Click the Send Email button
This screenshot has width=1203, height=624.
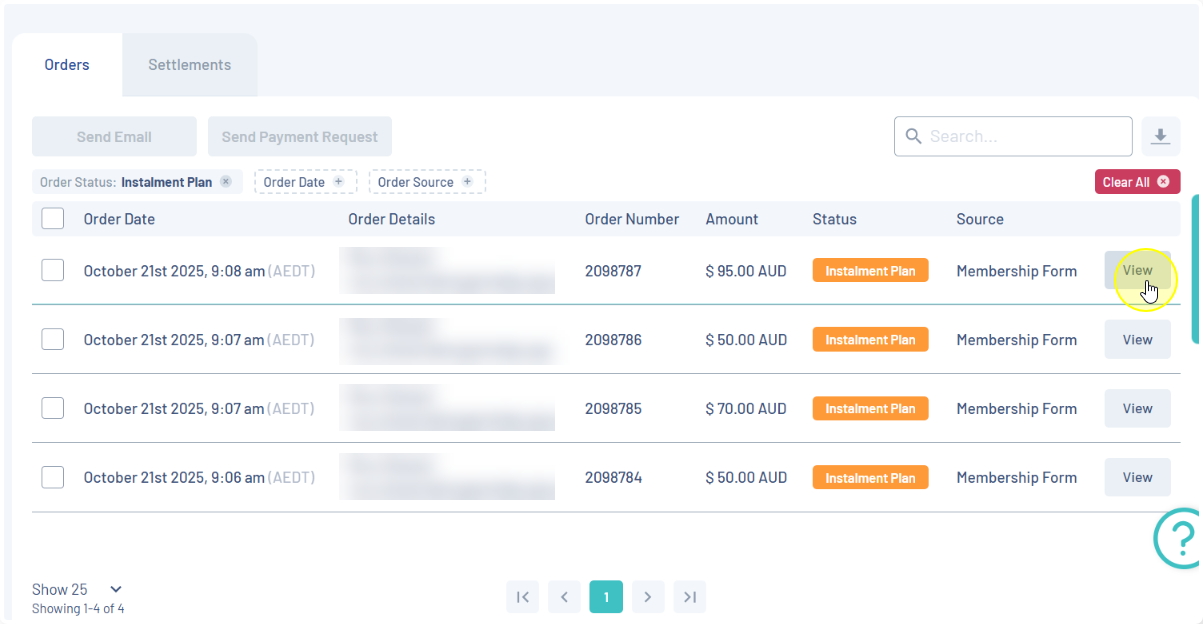pyautogui.click(x=114, y=137)
